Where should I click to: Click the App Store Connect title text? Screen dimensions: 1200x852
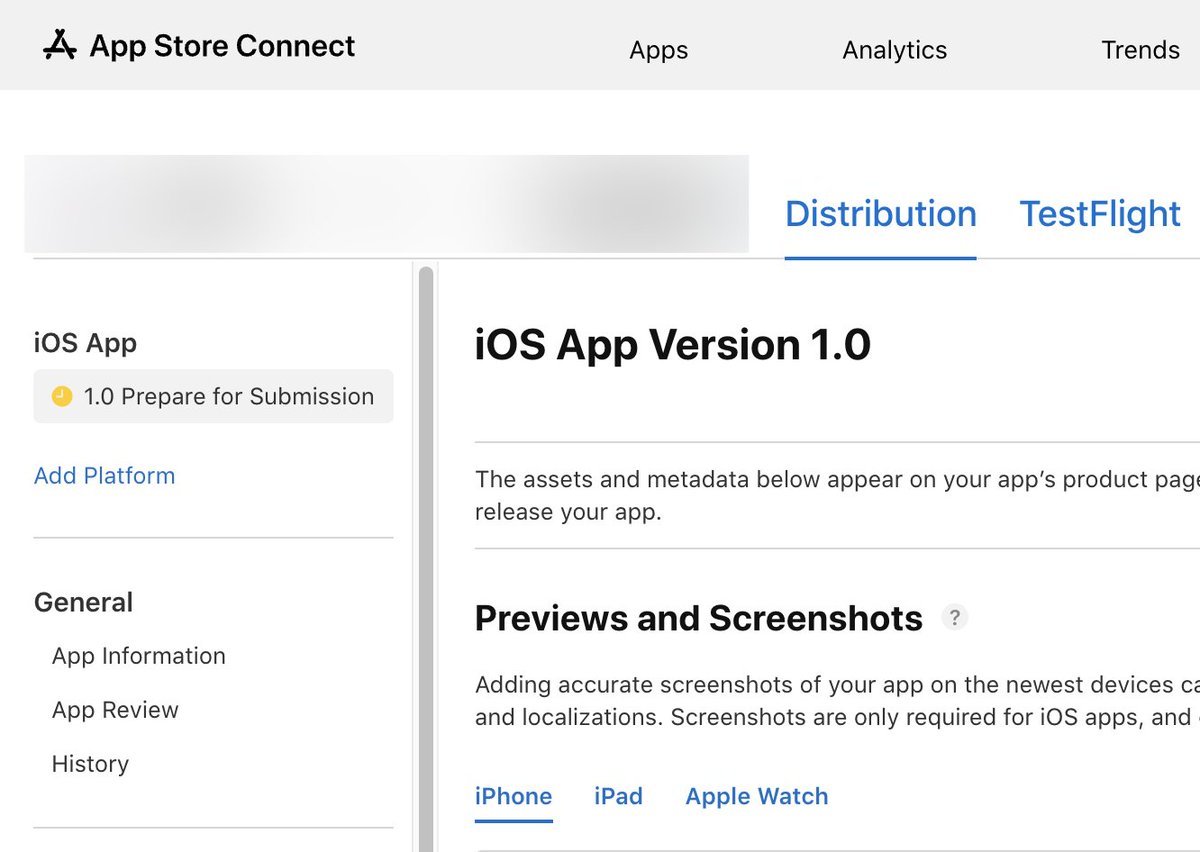click(222, 46)
